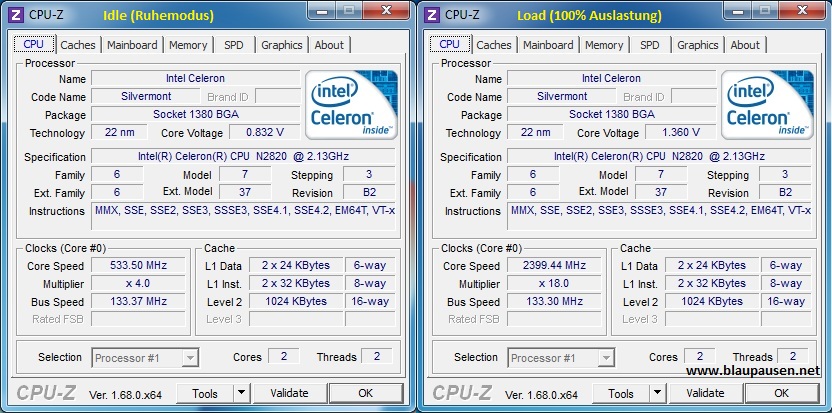The image size is (832, 413).
Task: Click Name field Intel Celeron in Idle window
Action: (195, 78)
